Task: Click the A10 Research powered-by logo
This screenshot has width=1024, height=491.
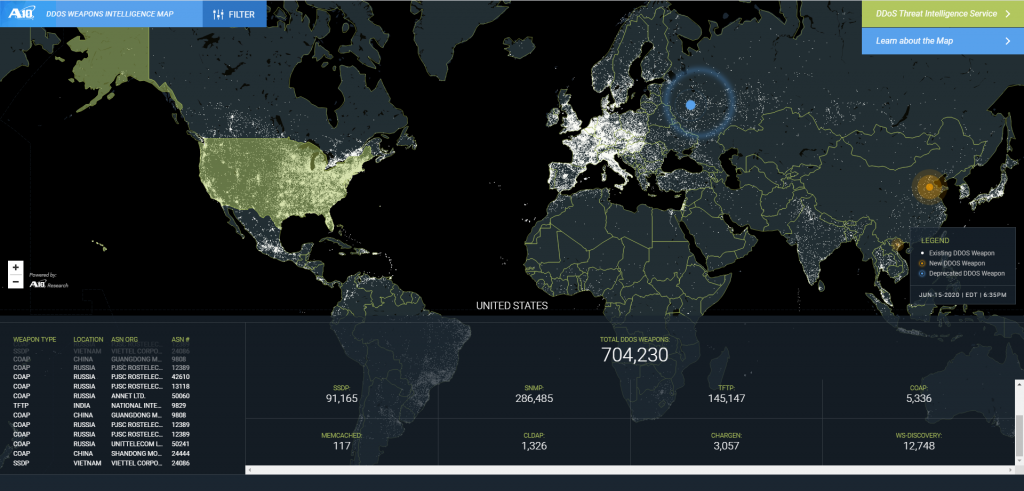Action: tap(48, 281)
